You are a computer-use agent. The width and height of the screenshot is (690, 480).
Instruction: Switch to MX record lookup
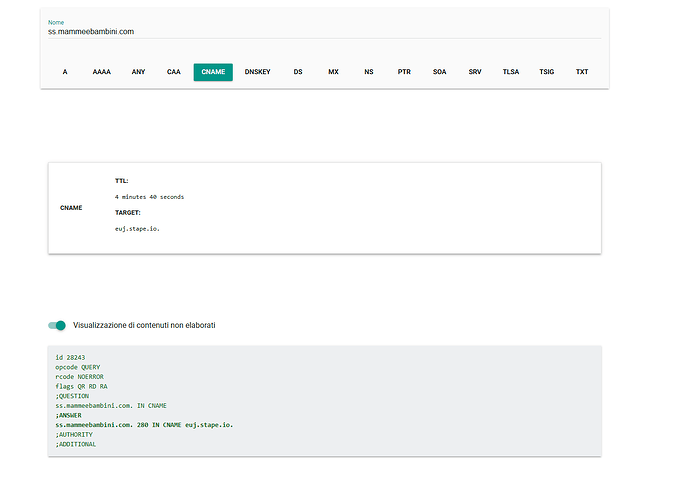point(333,72)
